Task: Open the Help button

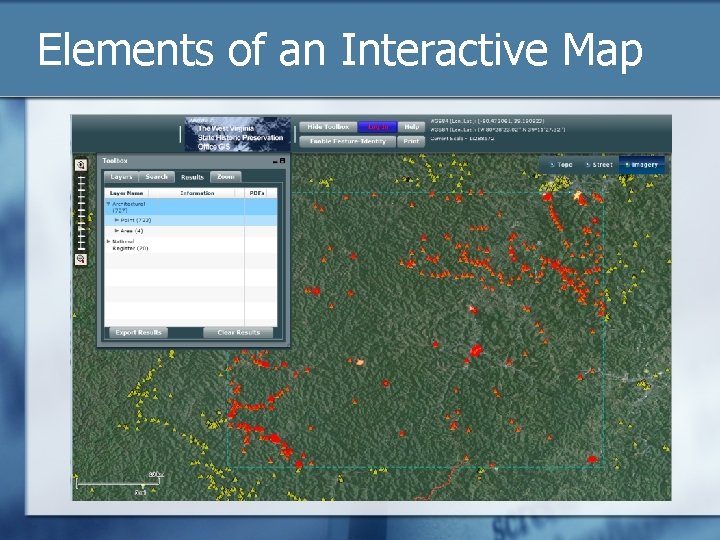Action: pos(411,127)
